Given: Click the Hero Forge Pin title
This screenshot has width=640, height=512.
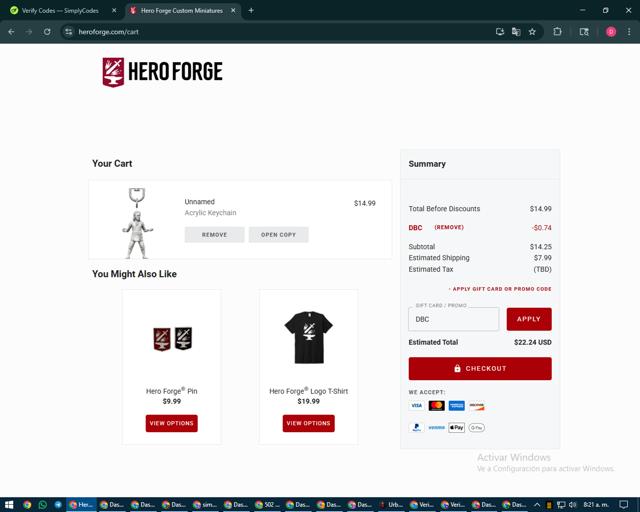Looking at the screenshot, I should 171,391.
